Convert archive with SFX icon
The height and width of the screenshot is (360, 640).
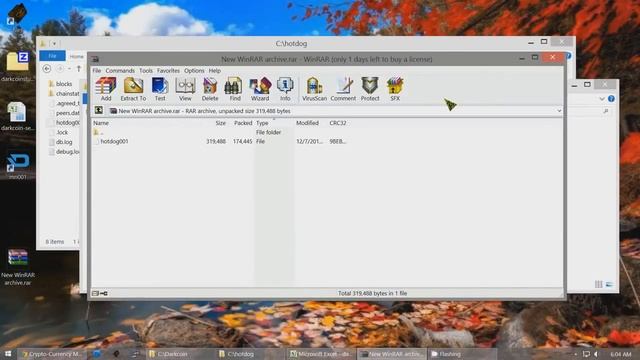[395, 89]
